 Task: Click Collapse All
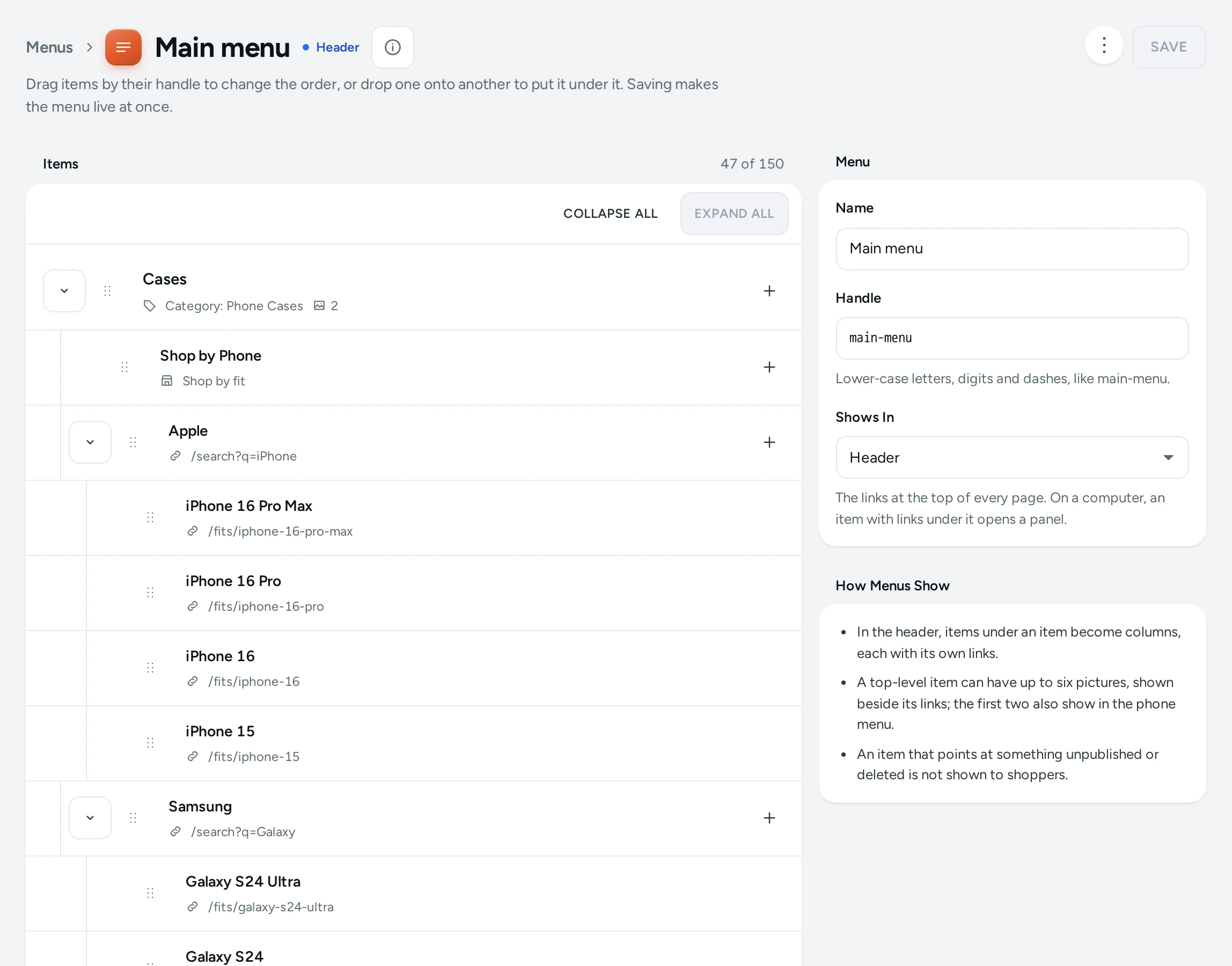tap(610, 213)
